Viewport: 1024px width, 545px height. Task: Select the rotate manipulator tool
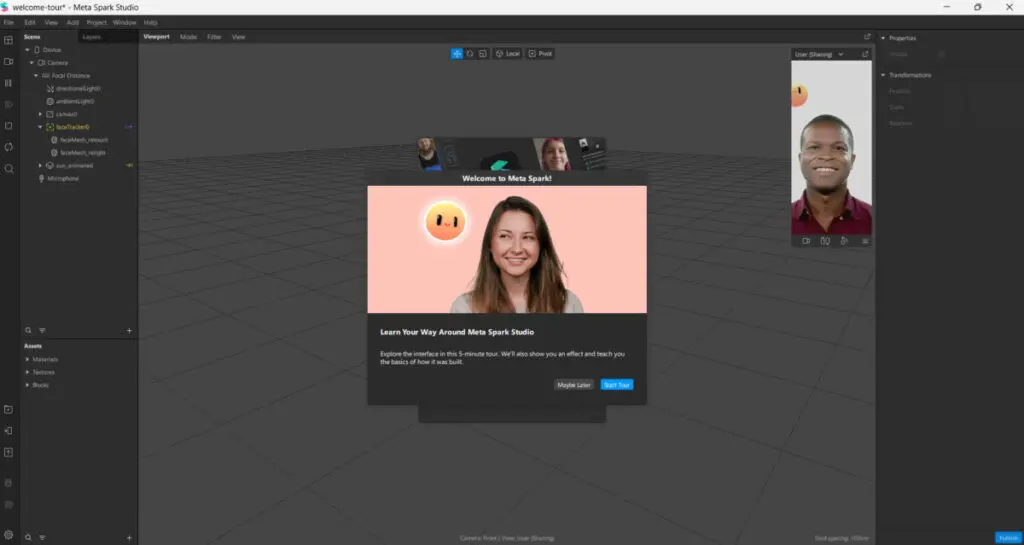tap(470, 54)
